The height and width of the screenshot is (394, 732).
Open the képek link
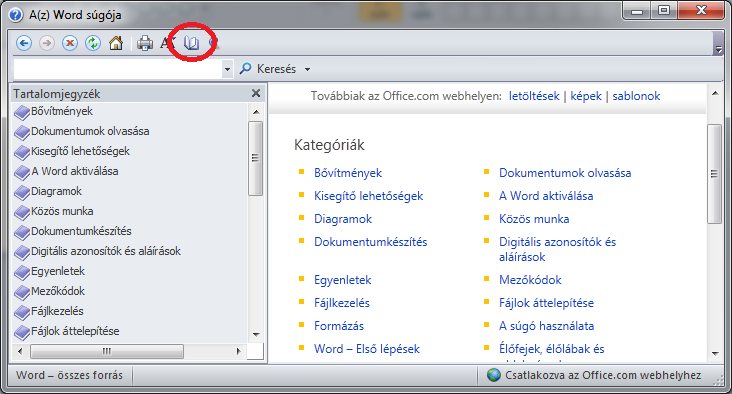coord(586,96)
